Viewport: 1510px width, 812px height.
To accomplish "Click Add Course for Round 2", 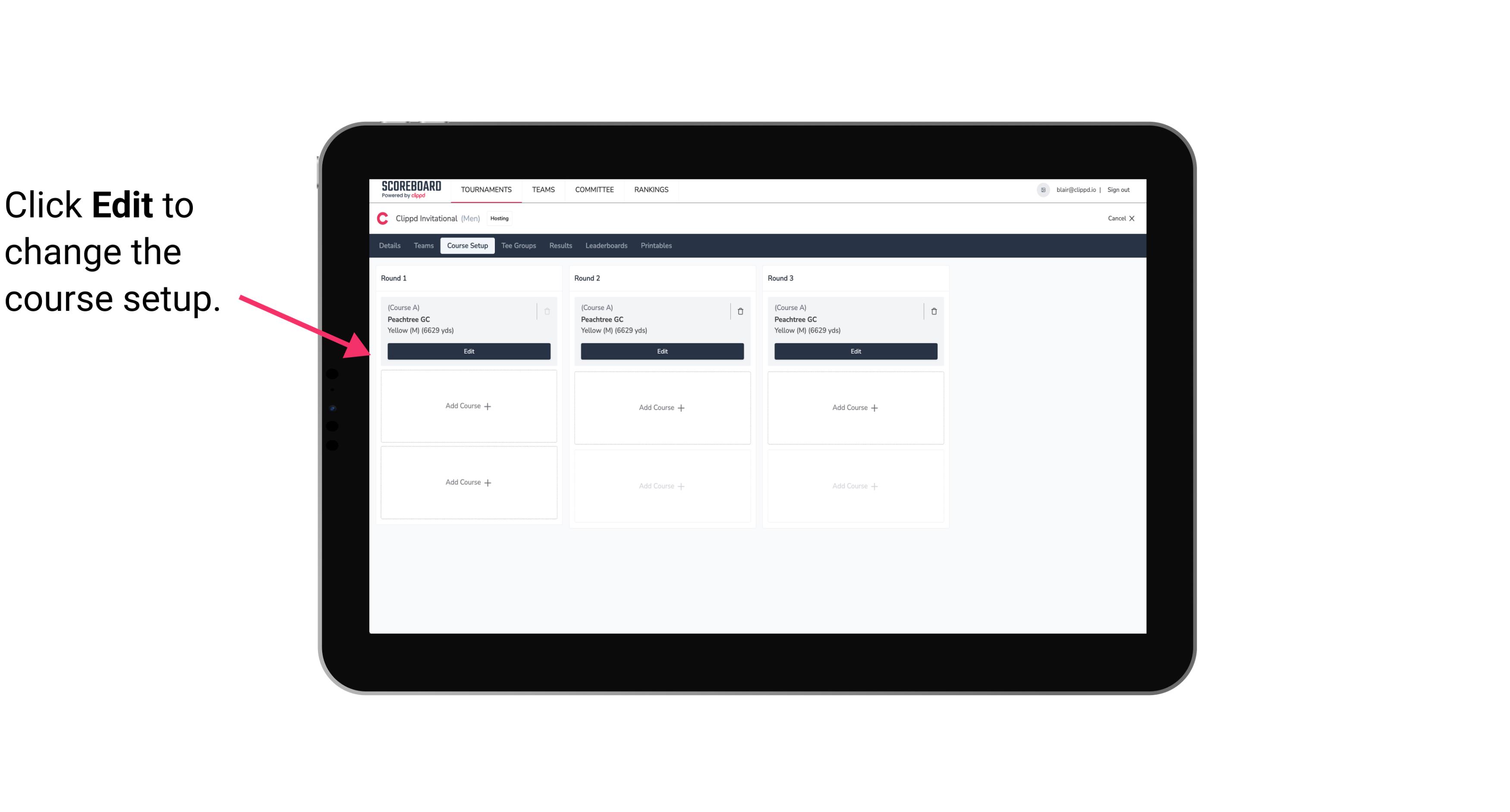I will pyautogui.click(x=661, y=406).
